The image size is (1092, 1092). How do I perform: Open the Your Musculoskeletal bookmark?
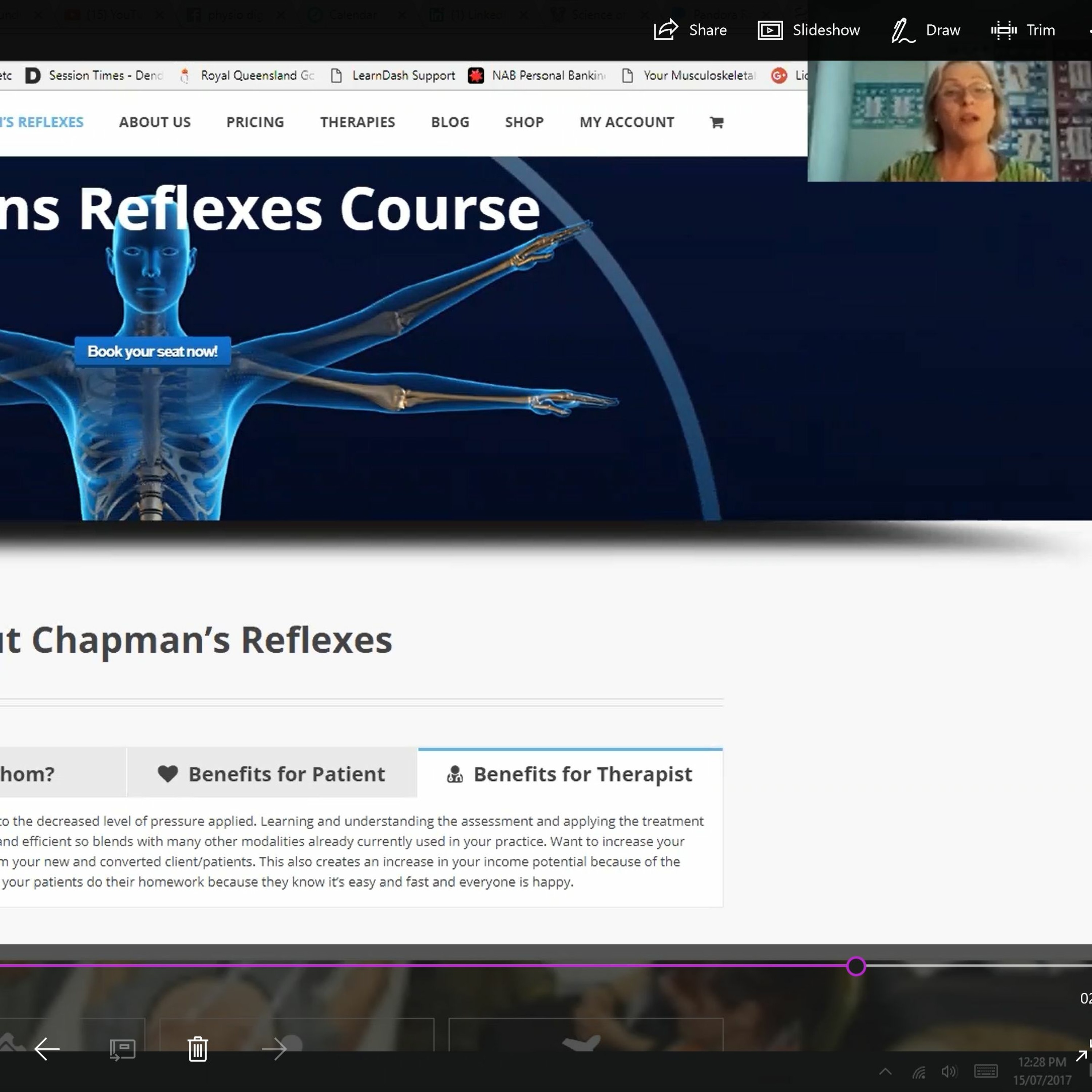click(x=689, y=75)
